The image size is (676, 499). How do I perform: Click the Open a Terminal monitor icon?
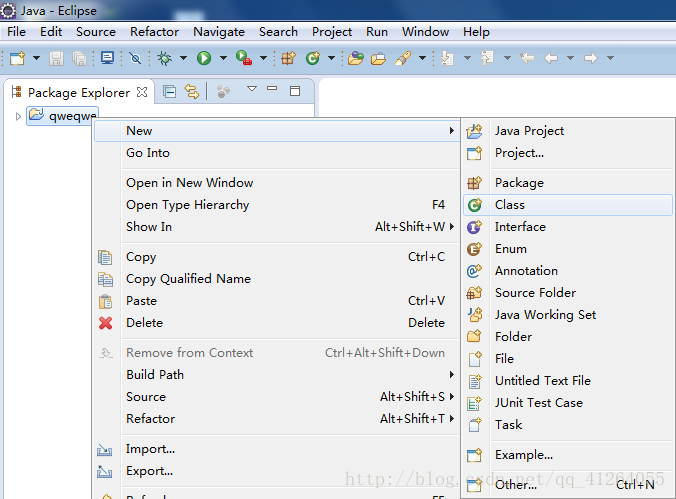point(107,58)
